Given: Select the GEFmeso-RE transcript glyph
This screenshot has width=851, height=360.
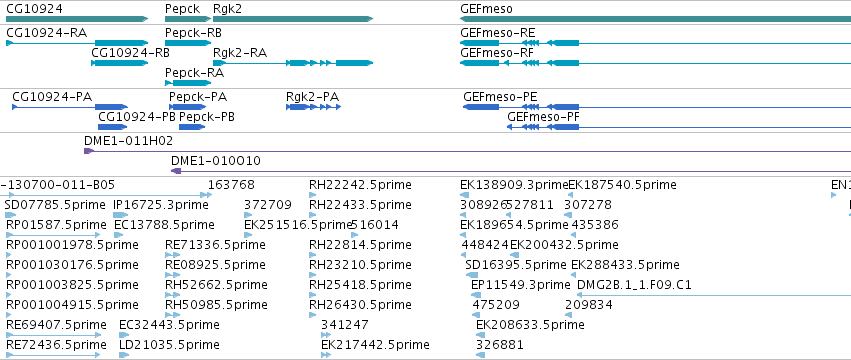Looking at the screenshot, I should [x=655, y=43].
